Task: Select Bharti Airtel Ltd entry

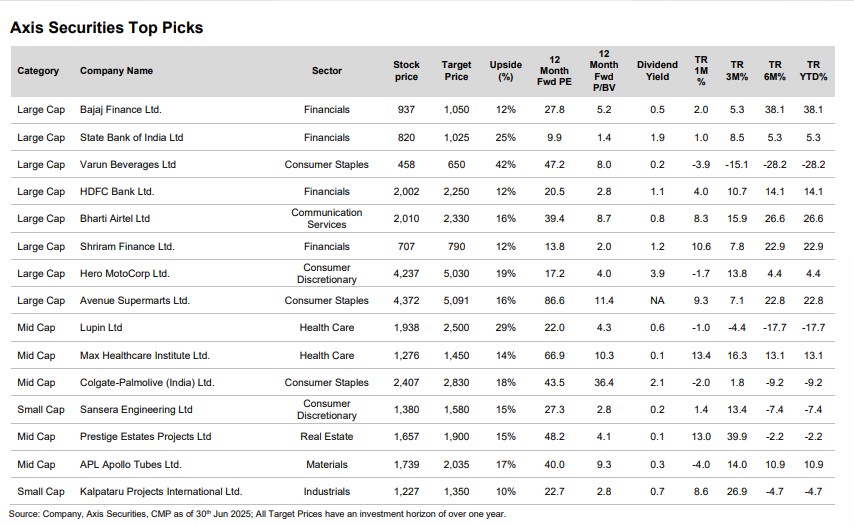Action: pyautogui.click(x=115, y=218)
